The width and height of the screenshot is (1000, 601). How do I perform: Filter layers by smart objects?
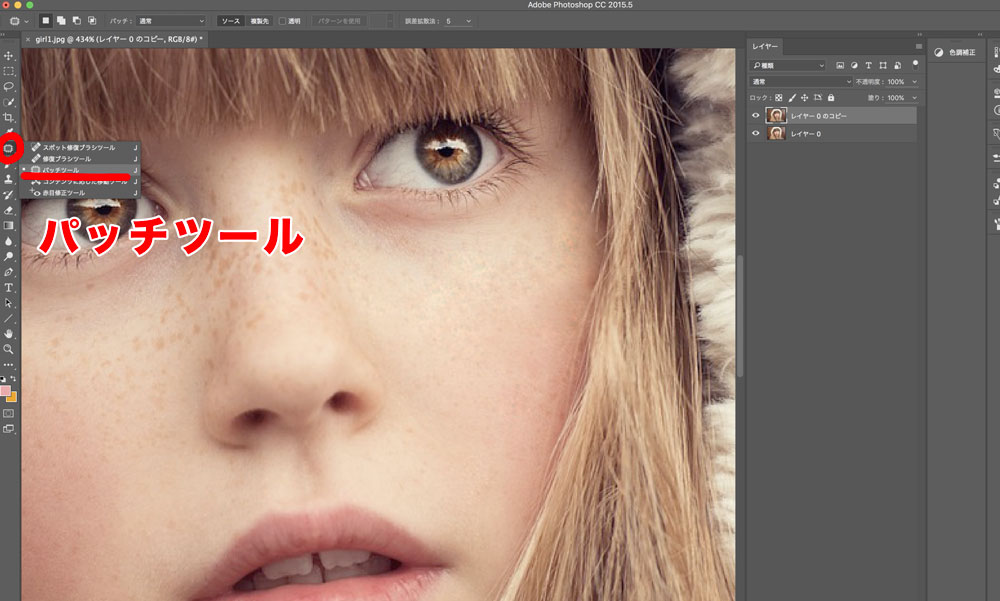click(898, 65)
